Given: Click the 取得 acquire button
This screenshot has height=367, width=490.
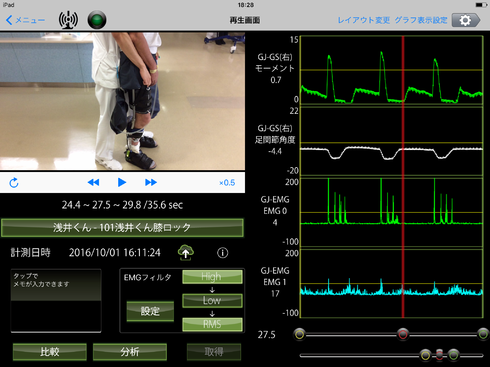Looking at the screenshot, I should (x=214, y=352).
